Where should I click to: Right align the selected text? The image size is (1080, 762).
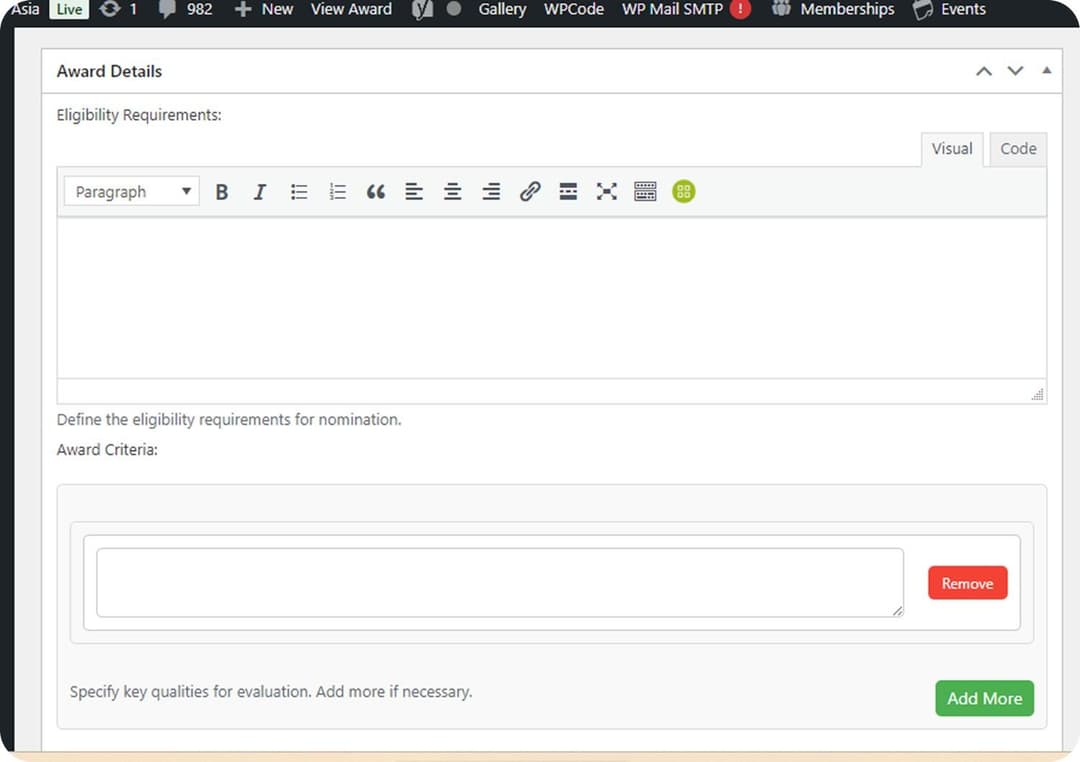(490, 191)
